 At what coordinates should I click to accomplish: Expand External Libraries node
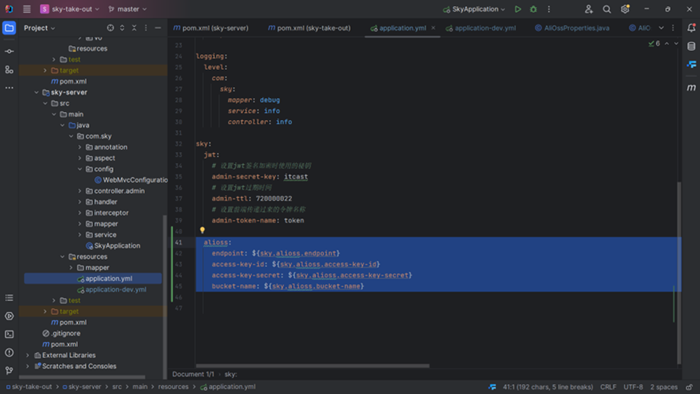pyautogui.click(x=28, y=355)
